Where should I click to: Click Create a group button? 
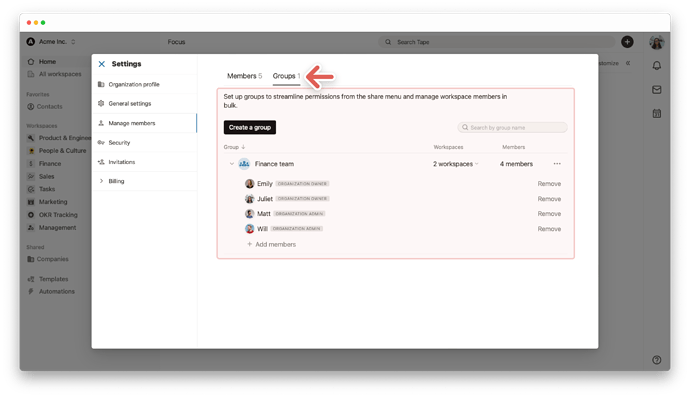point(250,127)
